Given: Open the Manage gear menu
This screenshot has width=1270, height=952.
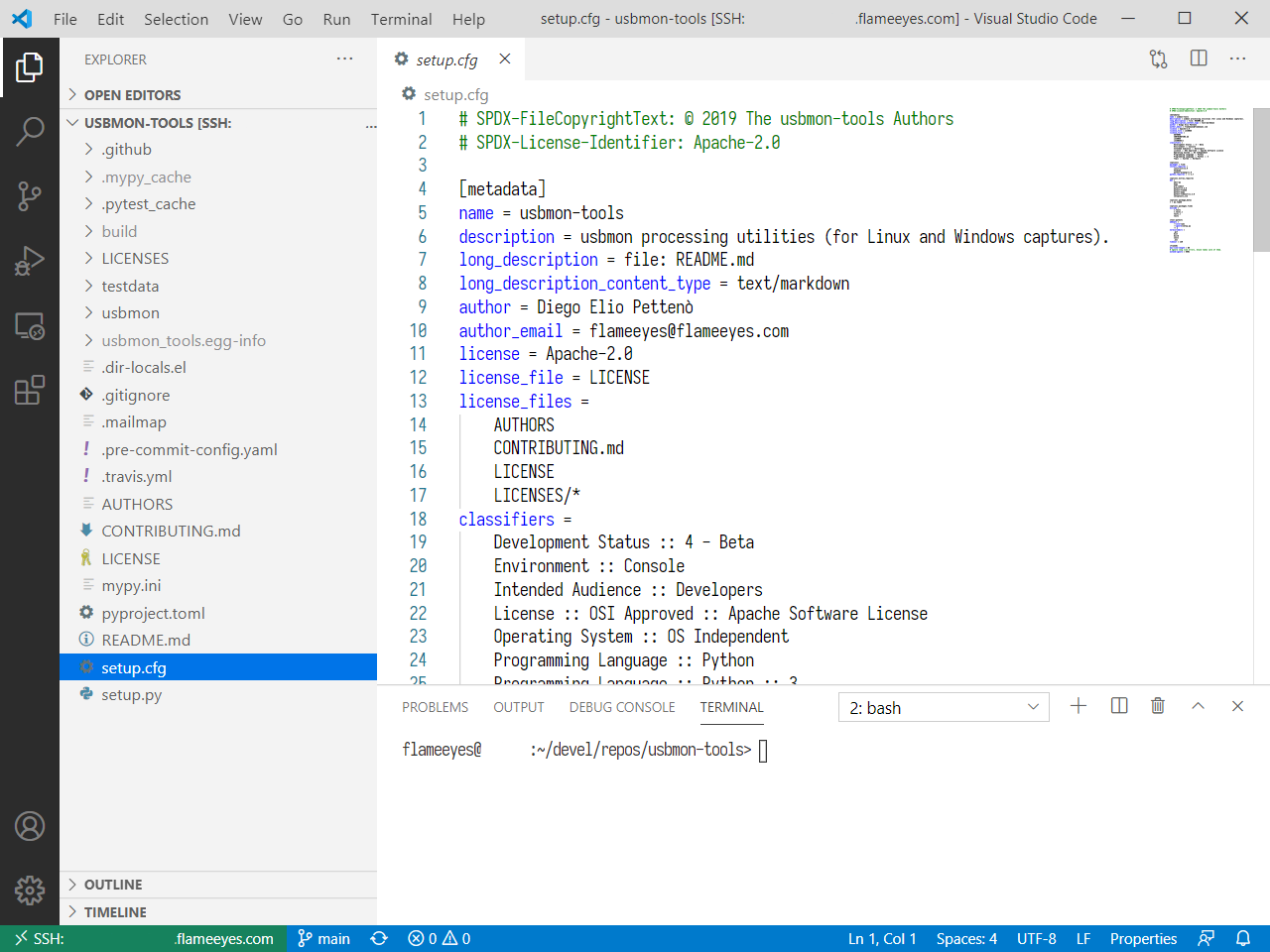Looking at the screenshot, I should [x=30, y=890].
